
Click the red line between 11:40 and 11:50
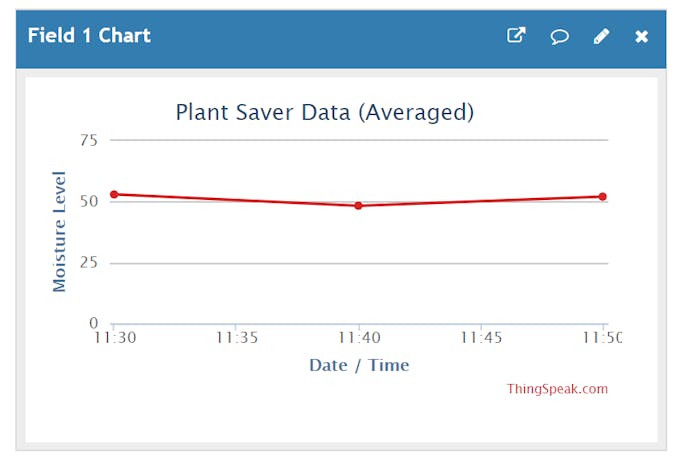click(481, 201)
